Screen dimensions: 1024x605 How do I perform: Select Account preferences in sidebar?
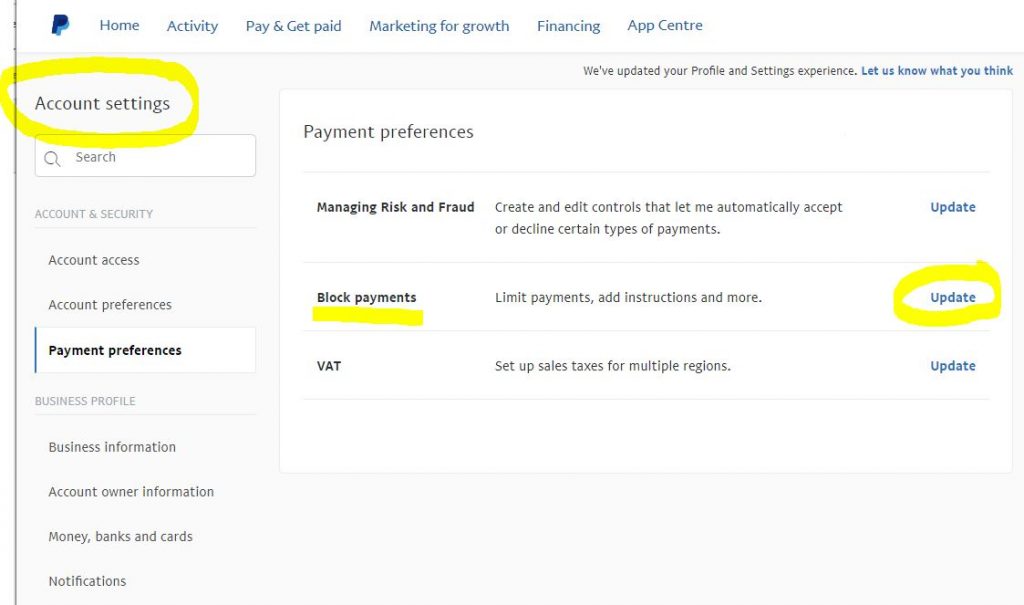tap(110, 304)
